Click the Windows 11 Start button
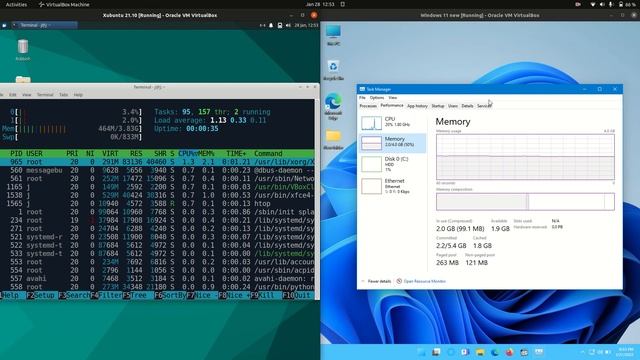 point(421,352)
